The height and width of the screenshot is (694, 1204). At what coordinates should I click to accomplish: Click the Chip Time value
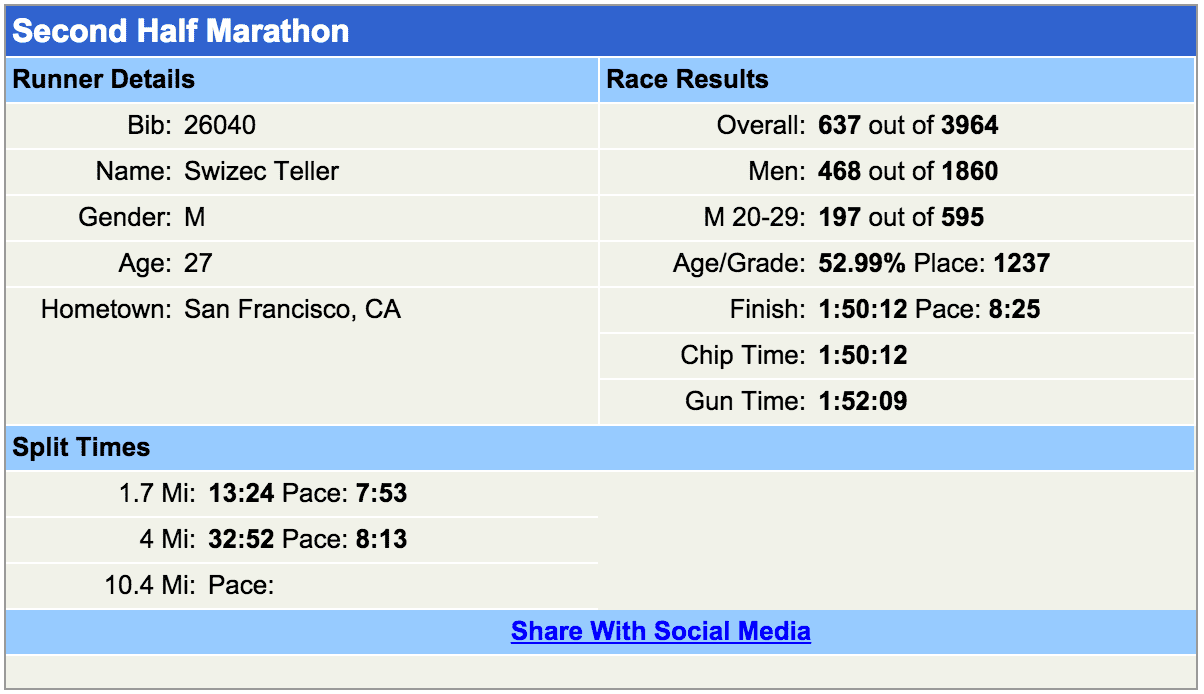coord(862,355)
